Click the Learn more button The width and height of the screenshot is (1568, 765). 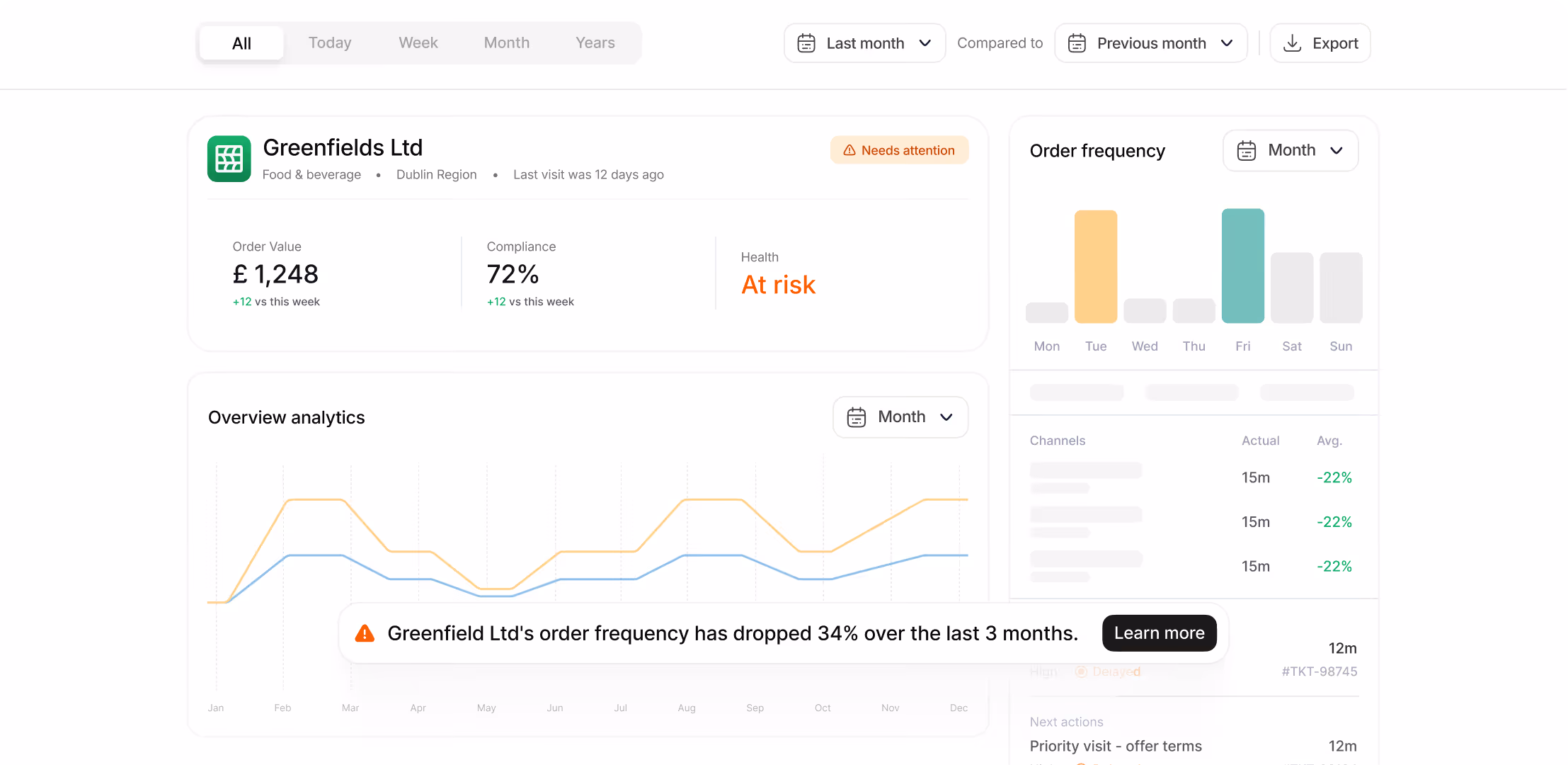click(x=1160, y=633)
